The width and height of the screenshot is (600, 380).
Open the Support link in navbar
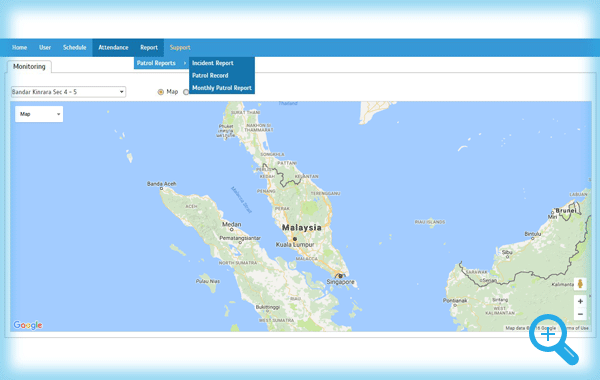point(180,47)
